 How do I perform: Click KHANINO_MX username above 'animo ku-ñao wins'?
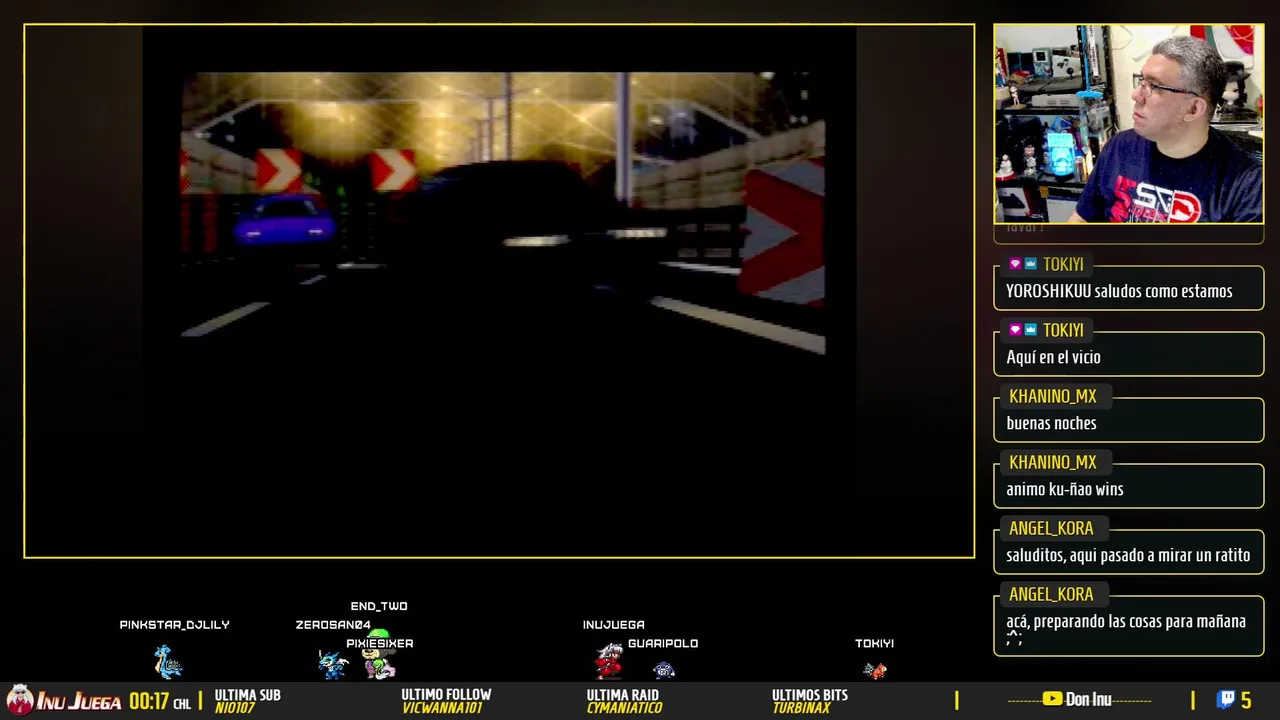1053,462
